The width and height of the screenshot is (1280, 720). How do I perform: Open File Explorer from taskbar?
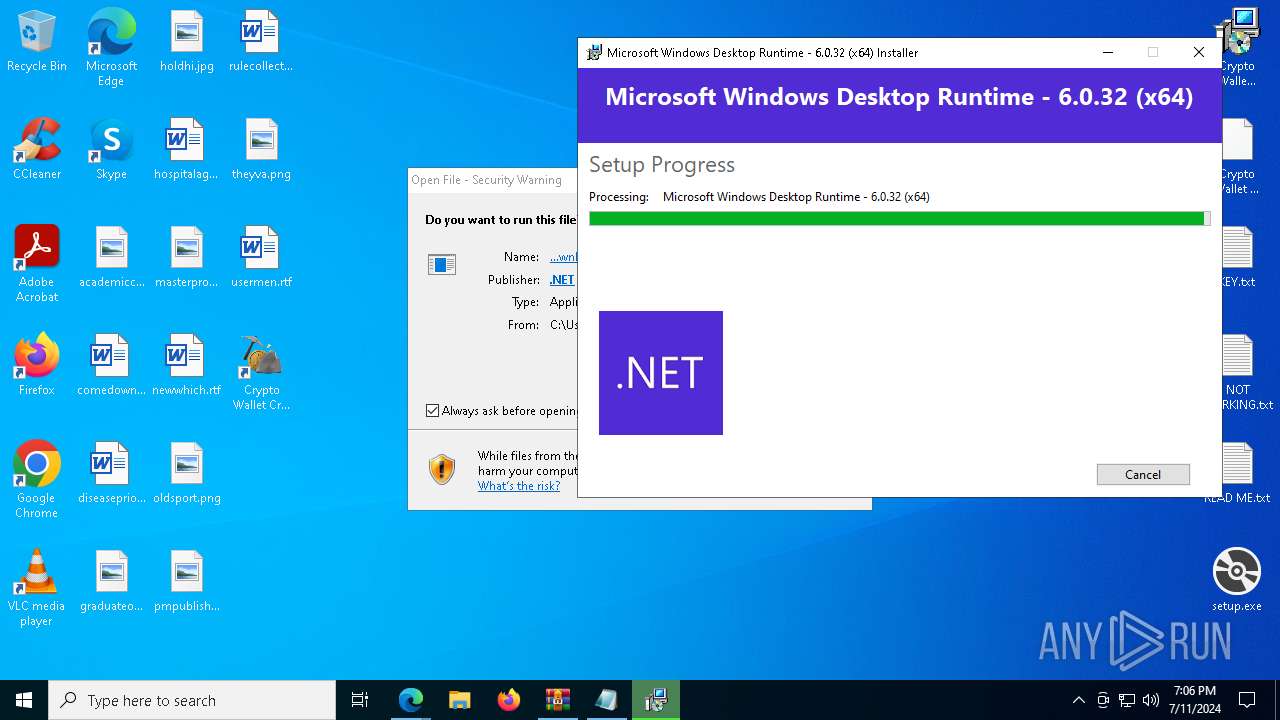[x=460, y=700]
